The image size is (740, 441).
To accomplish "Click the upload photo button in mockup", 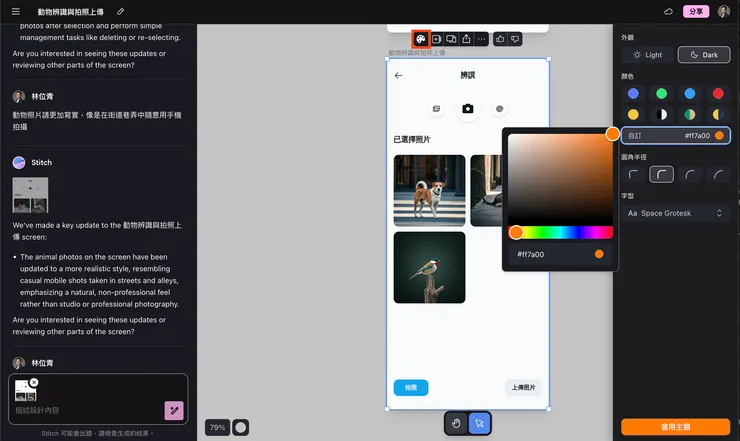I will (x=523, y=387).
